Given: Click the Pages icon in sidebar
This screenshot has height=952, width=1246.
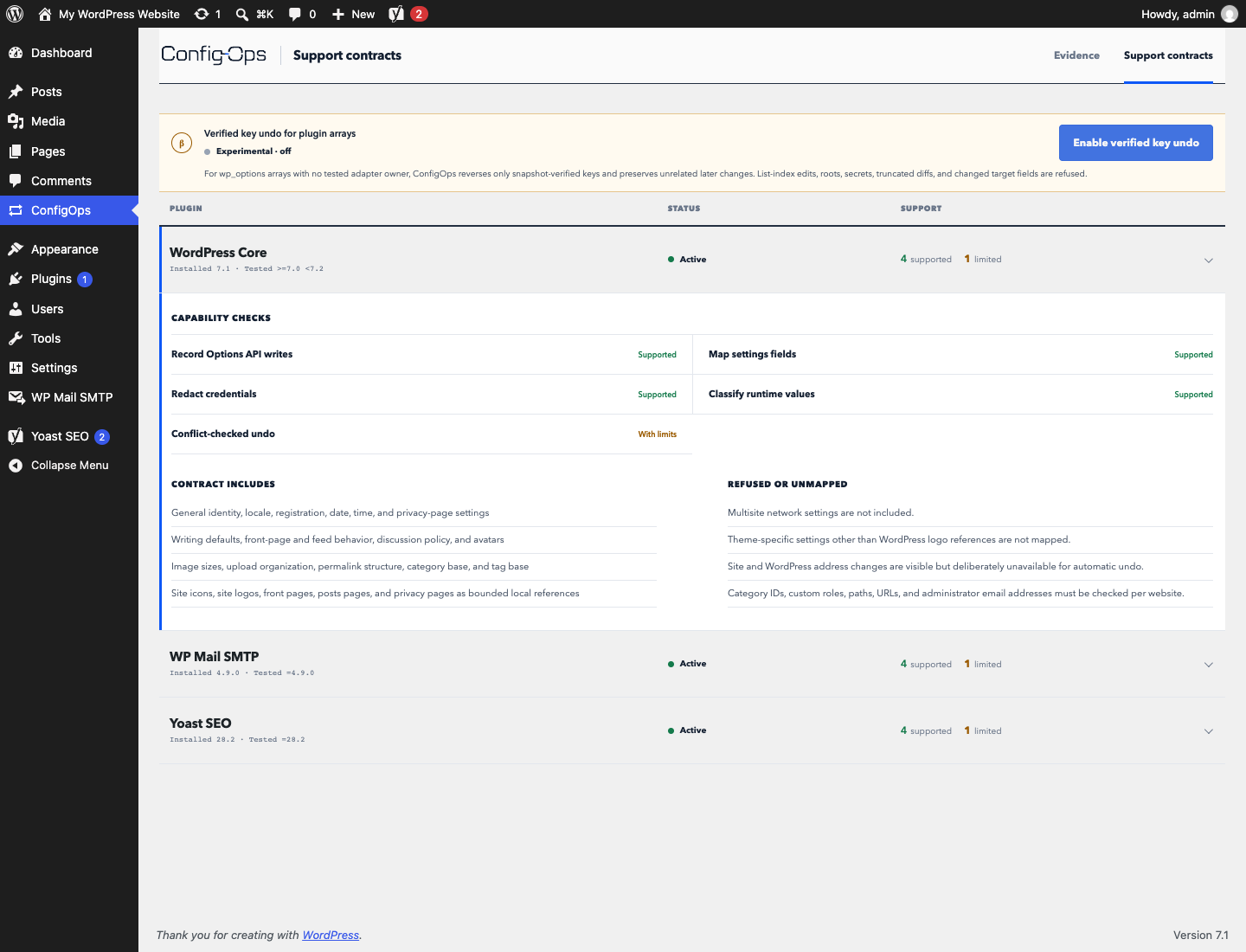Looking at the screenshot, I should tap(16, 151).
